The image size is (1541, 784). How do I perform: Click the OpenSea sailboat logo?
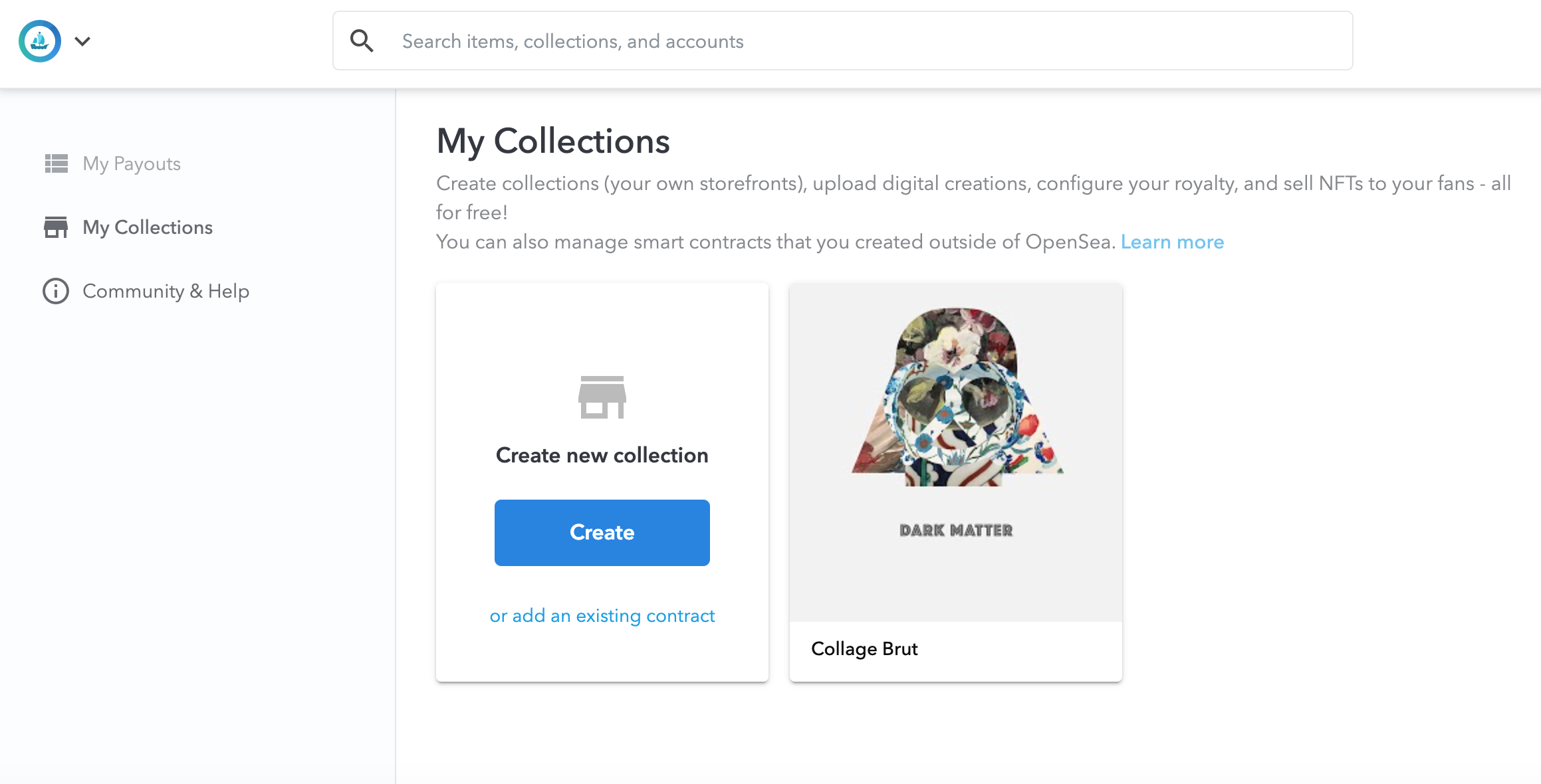click(x=40, y=41)
